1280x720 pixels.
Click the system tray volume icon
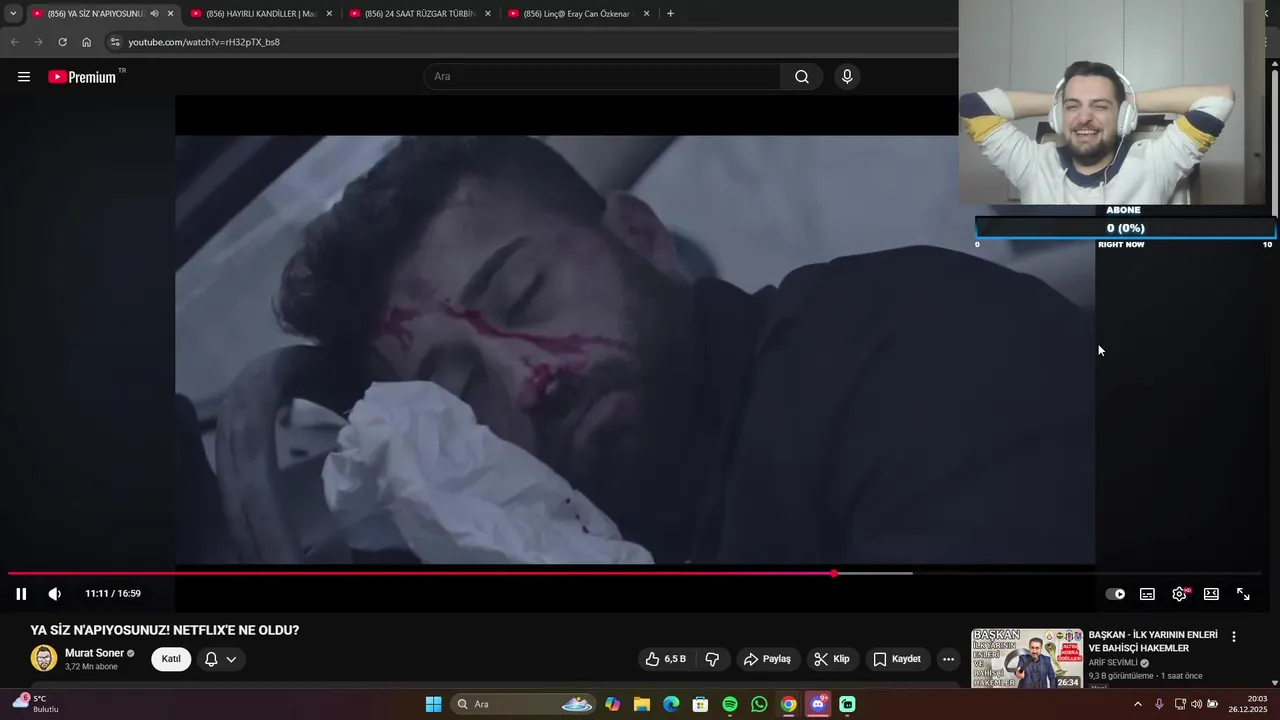coord(1196,704)
